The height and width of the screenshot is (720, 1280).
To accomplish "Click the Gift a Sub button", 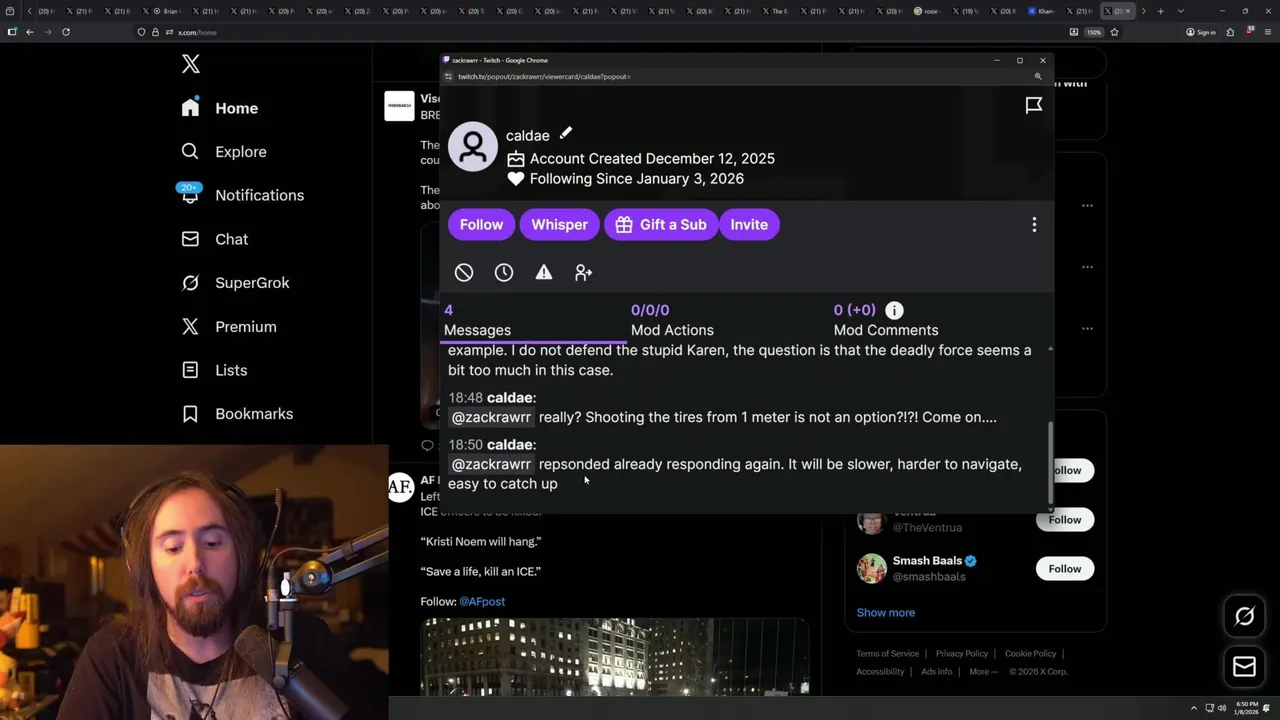I will [660, 224].
